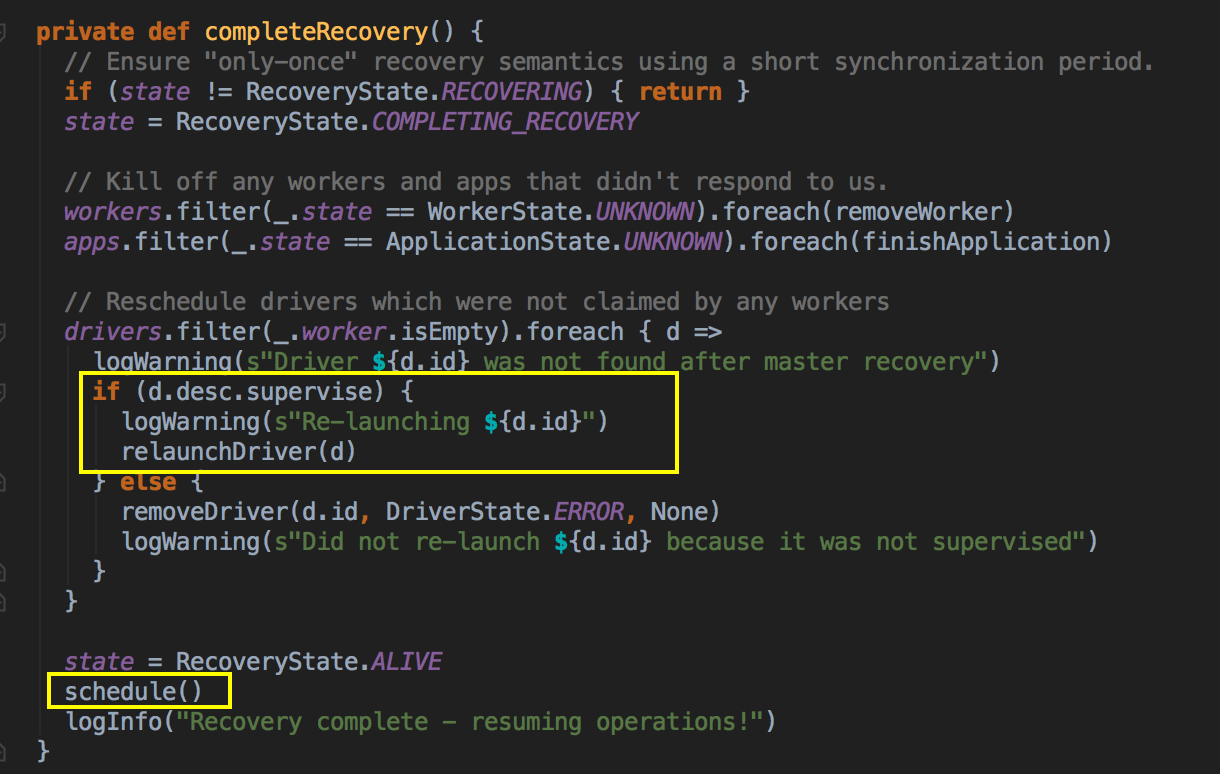Click the RECOVERING constant
The height and width of the screenshot is (774, 1220).
510,92
